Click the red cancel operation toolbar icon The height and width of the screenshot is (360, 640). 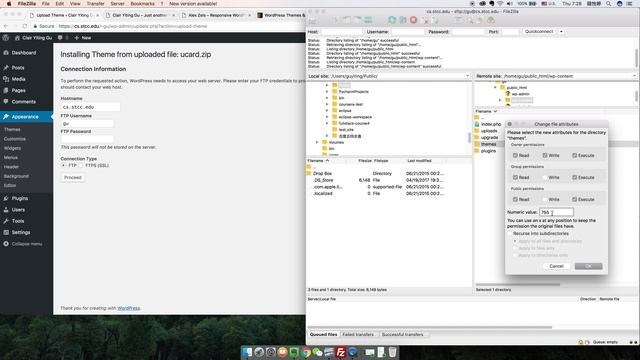tap(413, 20)
